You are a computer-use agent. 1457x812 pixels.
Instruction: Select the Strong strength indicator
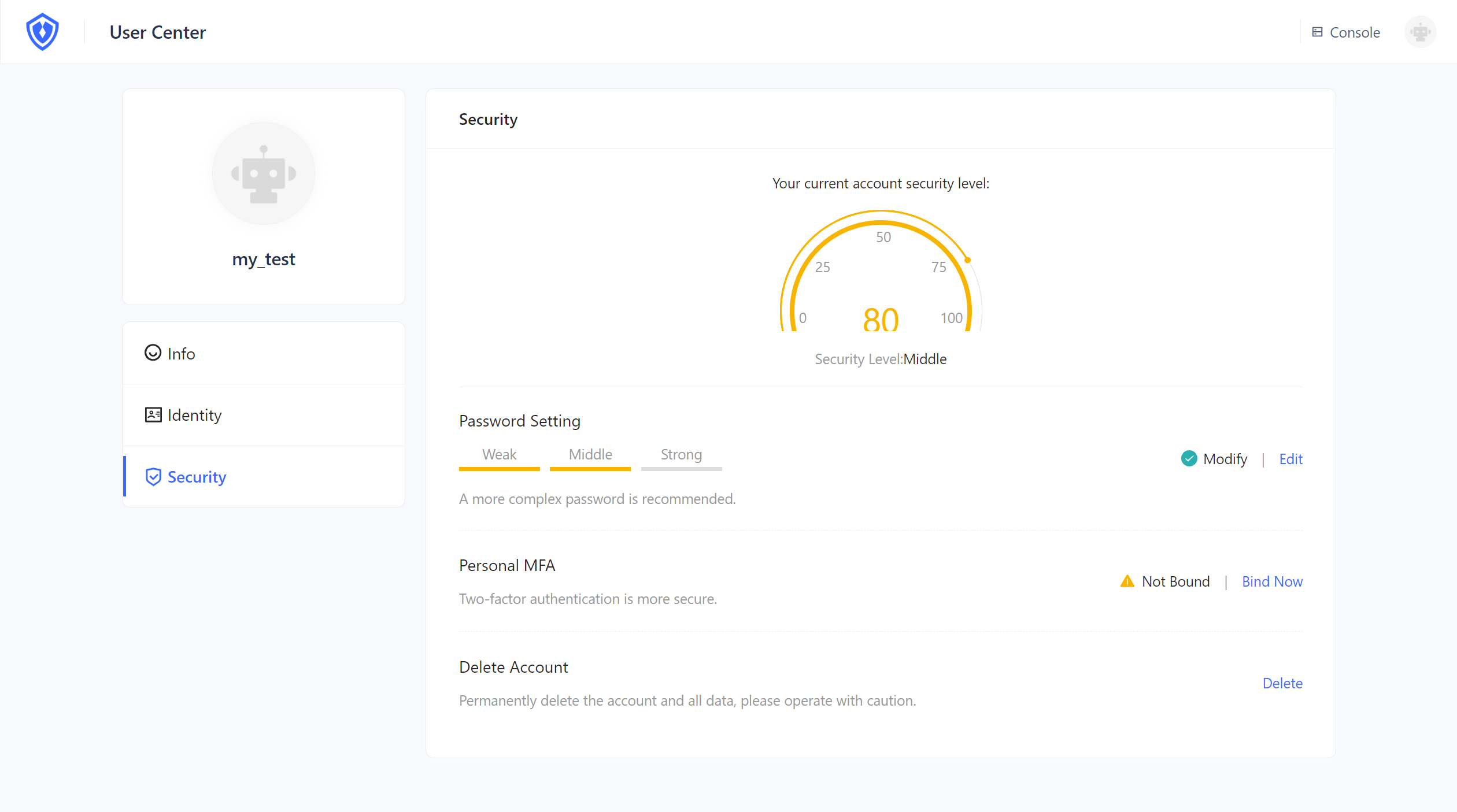681,454
